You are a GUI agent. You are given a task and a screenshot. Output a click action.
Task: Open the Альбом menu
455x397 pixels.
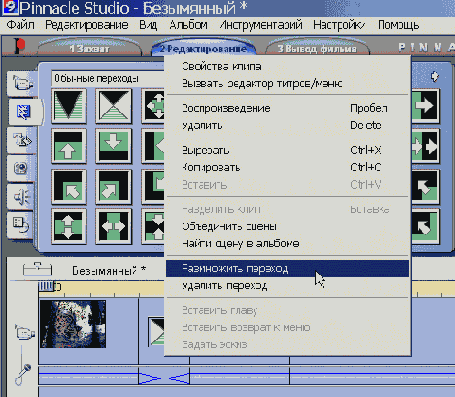(x=188, y=25)
